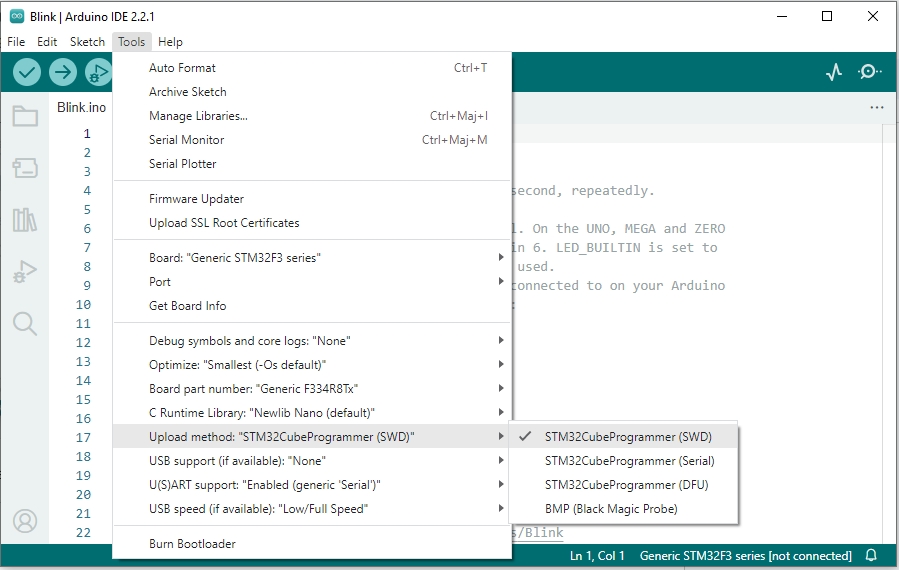
Task: Open the Debug sidebar icon
Action: point(25,271)
